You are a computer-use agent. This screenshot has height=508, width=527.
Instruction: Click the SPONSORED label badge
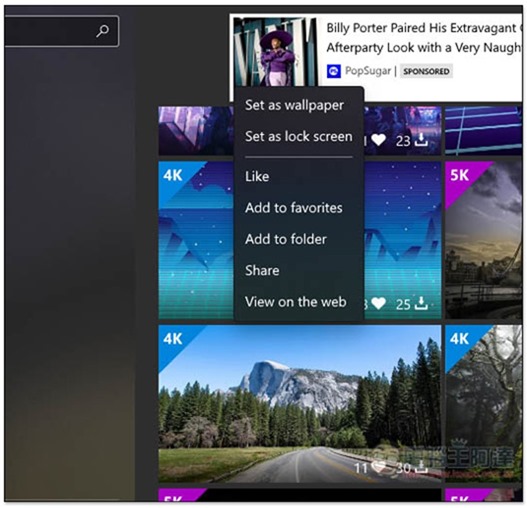tap(426, 71)
